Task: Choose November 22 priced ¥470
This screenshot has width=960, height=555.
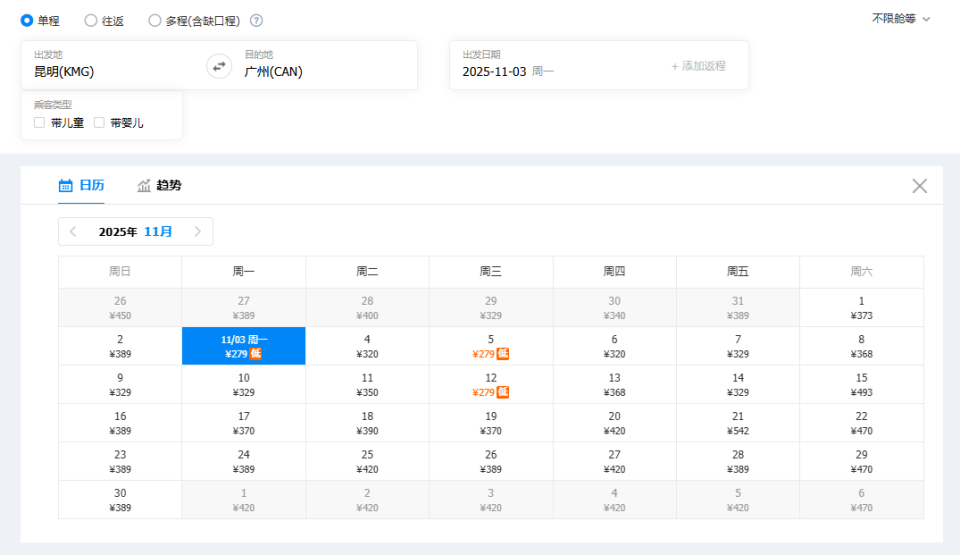Action: click(861, 423)
